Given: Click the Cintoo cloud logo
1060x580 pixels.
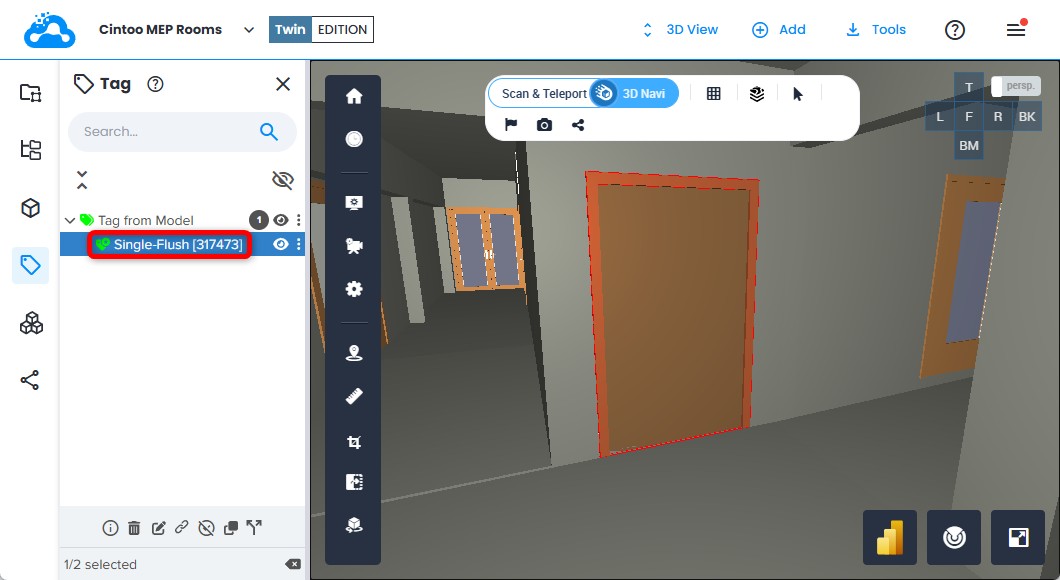Looking at the screenshot, I should pos(49,30).
